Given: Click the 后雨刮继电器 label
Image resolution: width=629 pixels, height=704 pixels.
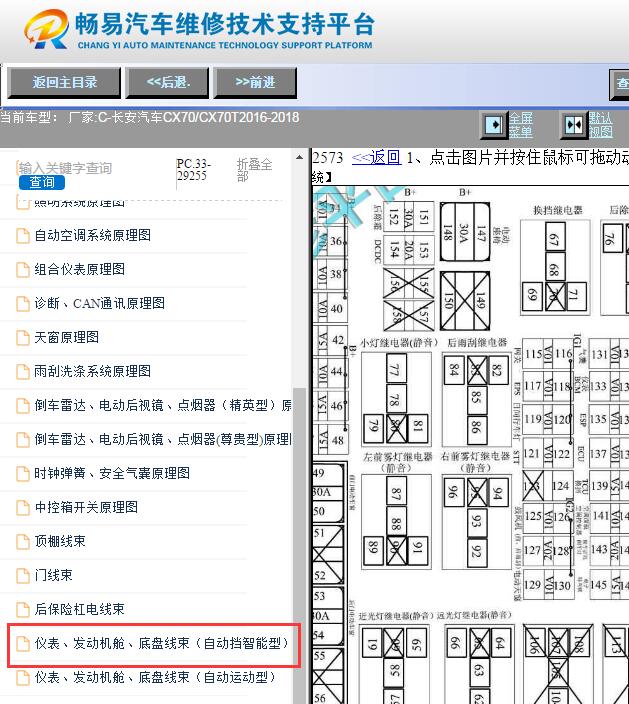Looking at the screenshot, I should coord(477,343).
